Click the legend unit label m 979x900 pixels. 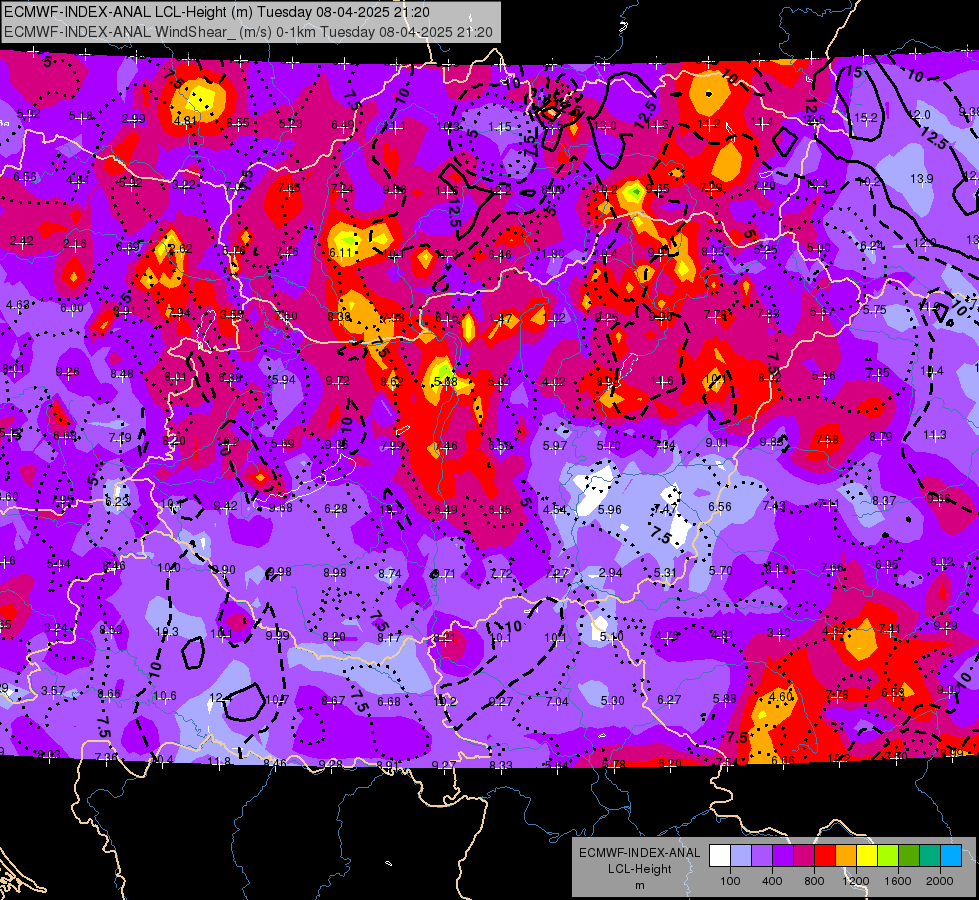[x=639, y=885]
